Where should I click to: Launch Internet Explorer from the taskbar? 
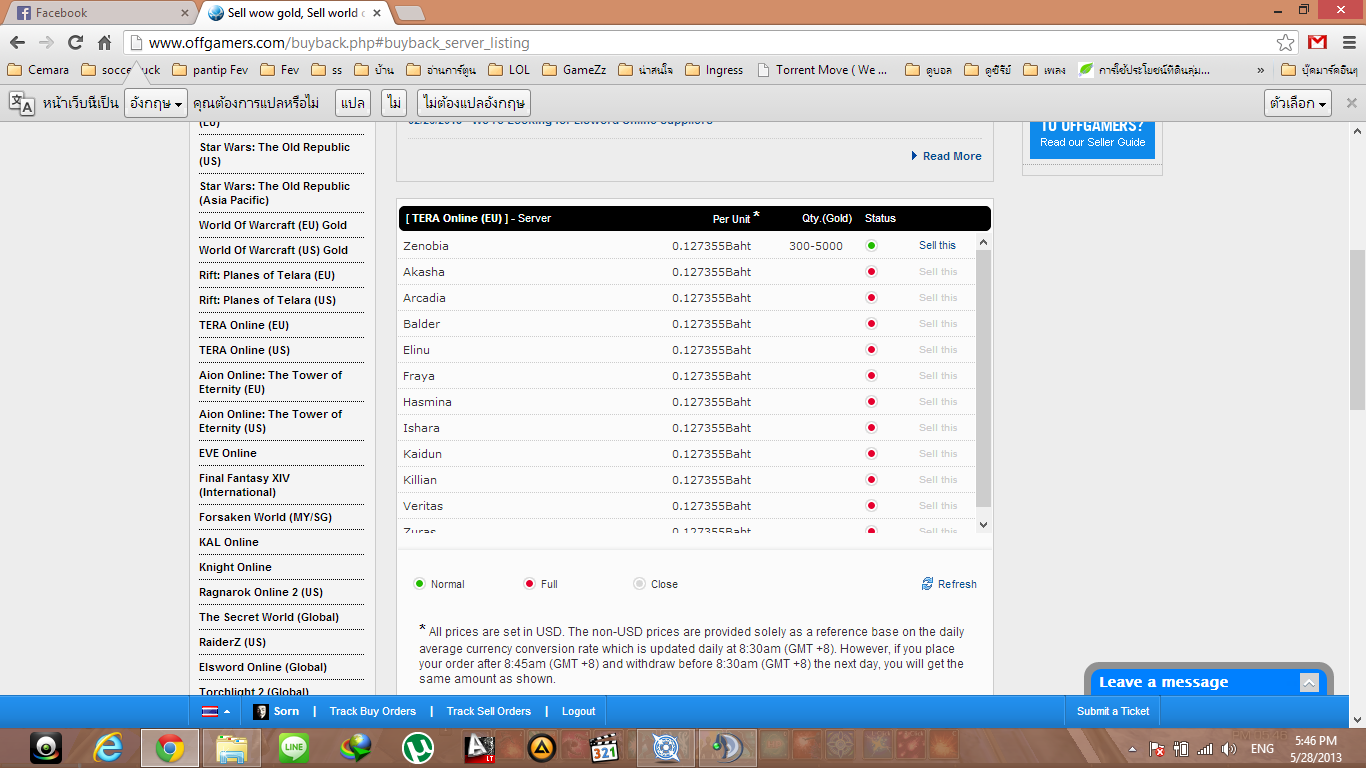click(108, 747)
